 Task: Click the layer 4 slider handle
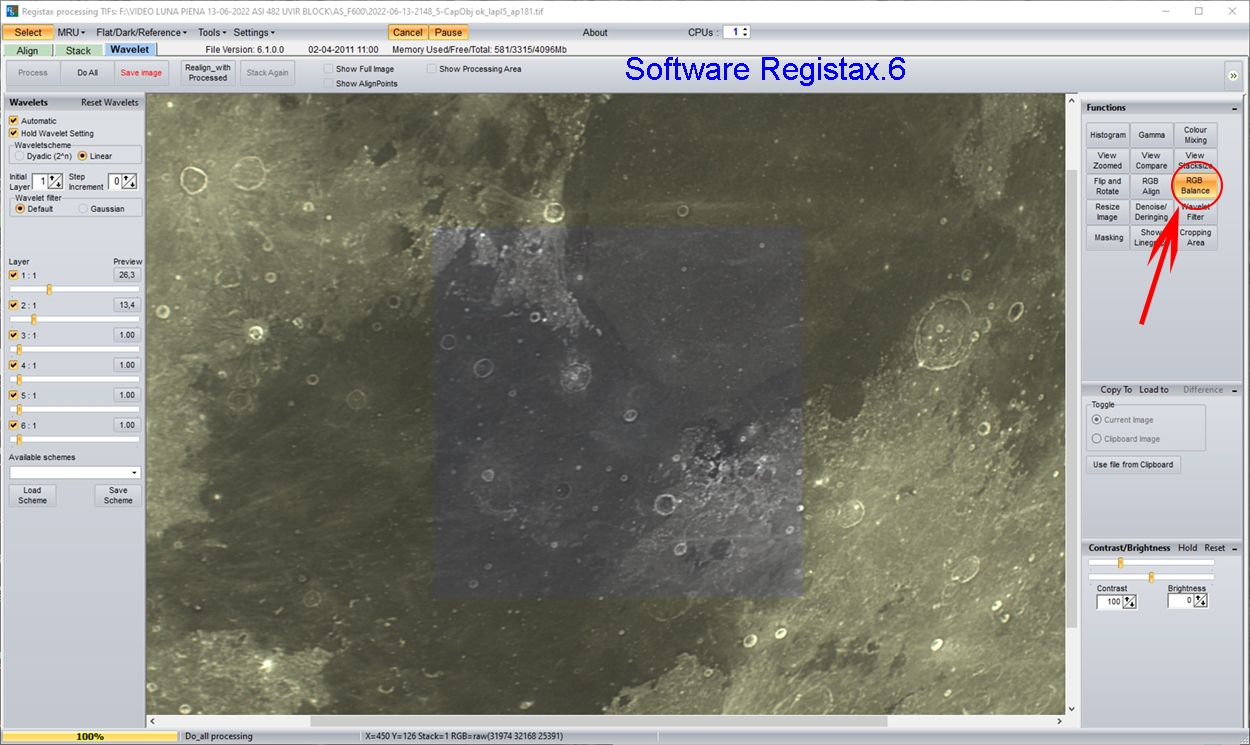(19, 380)
